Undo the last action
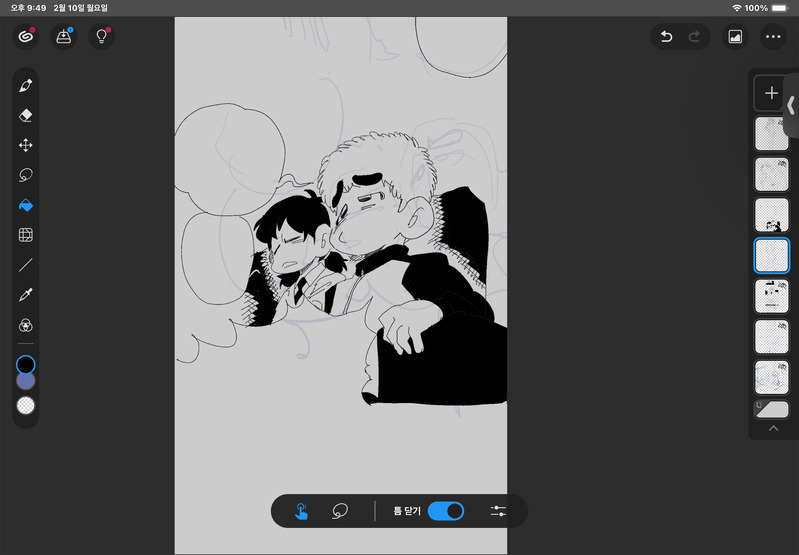 666,37
